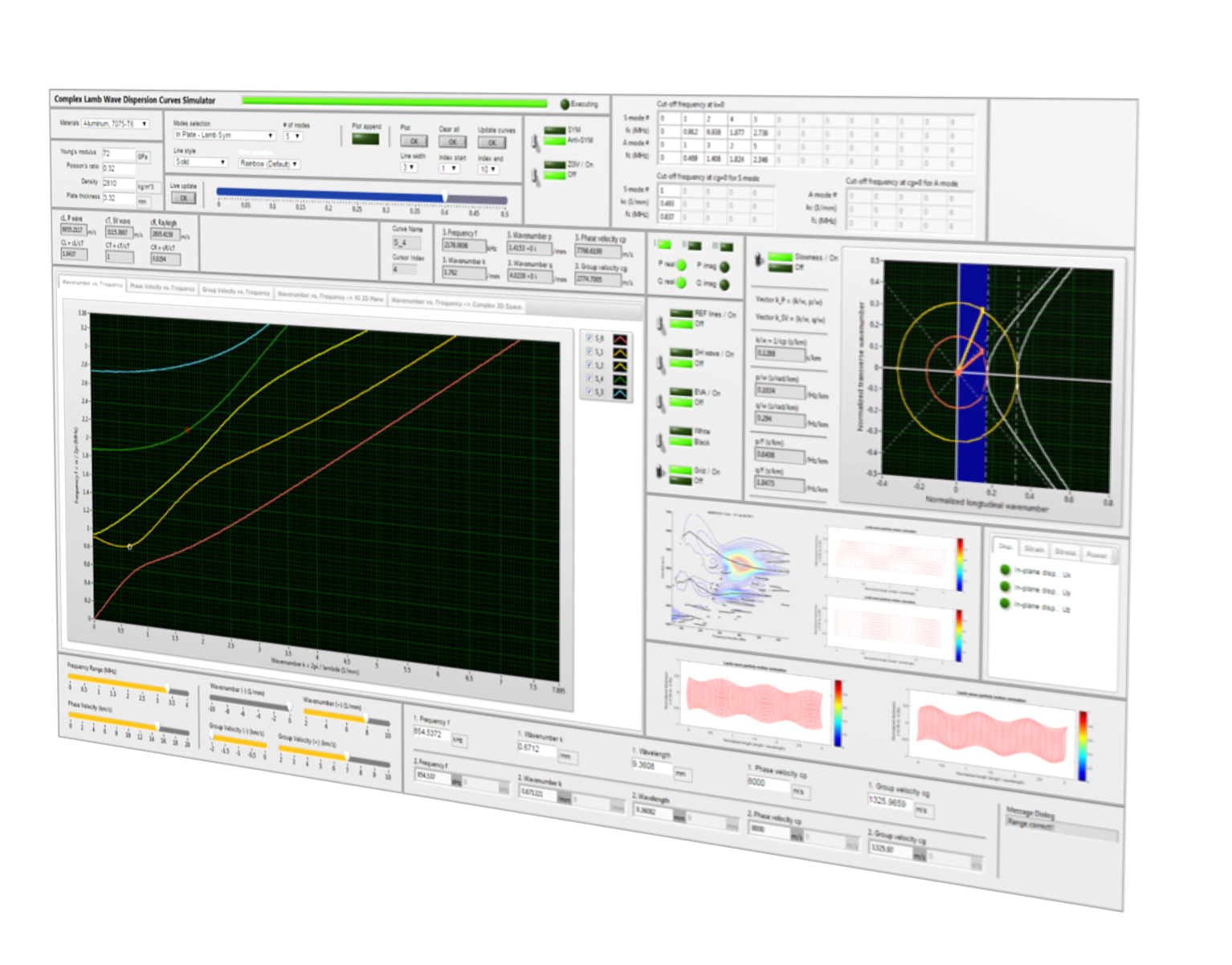Click the Live update OK button
Image resolution: width=1232 pixels, height=965 pixels.
click(x=184, y=197)
